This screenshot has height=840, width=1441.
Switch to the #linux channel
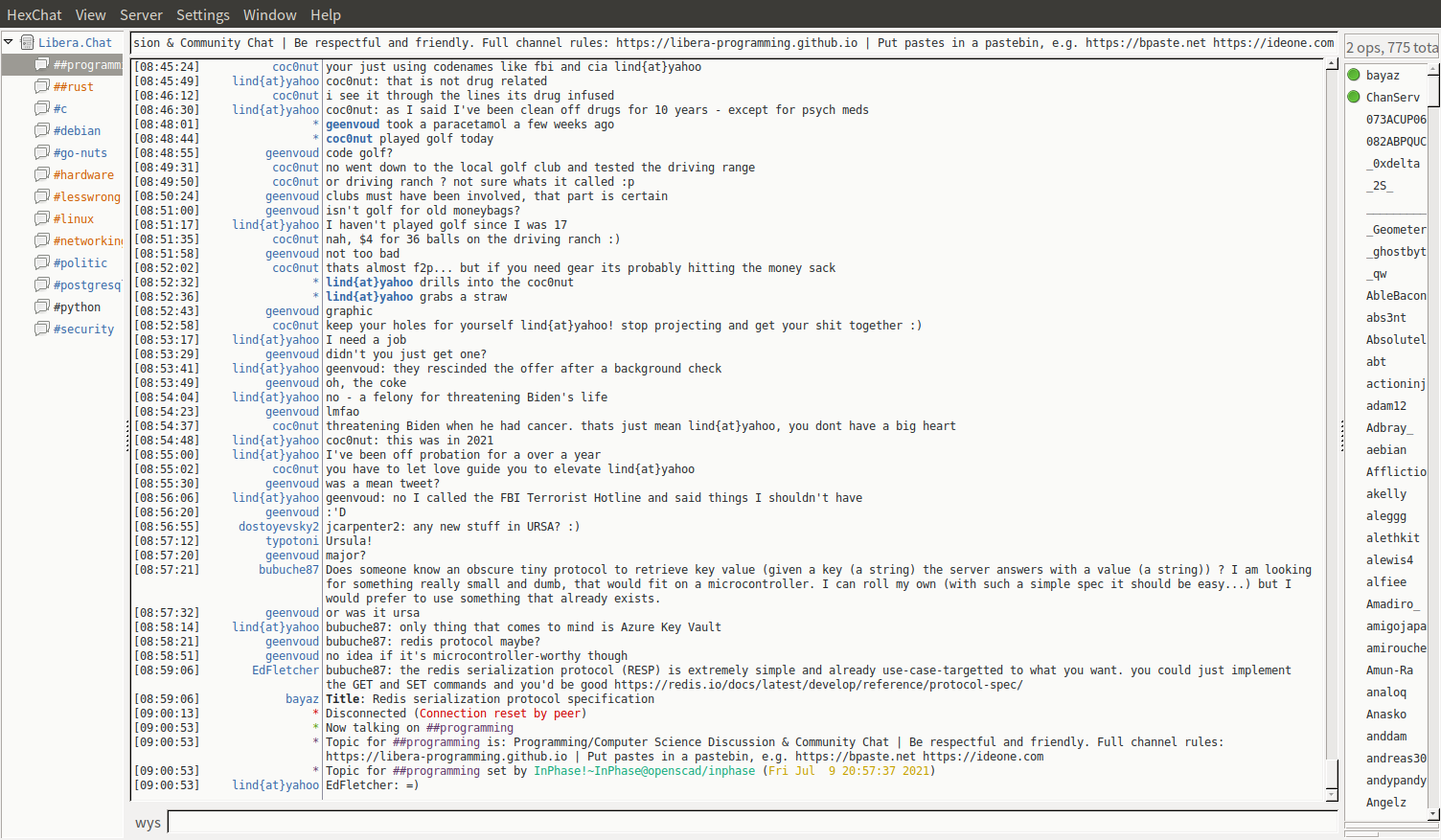(x=74, y=218)
